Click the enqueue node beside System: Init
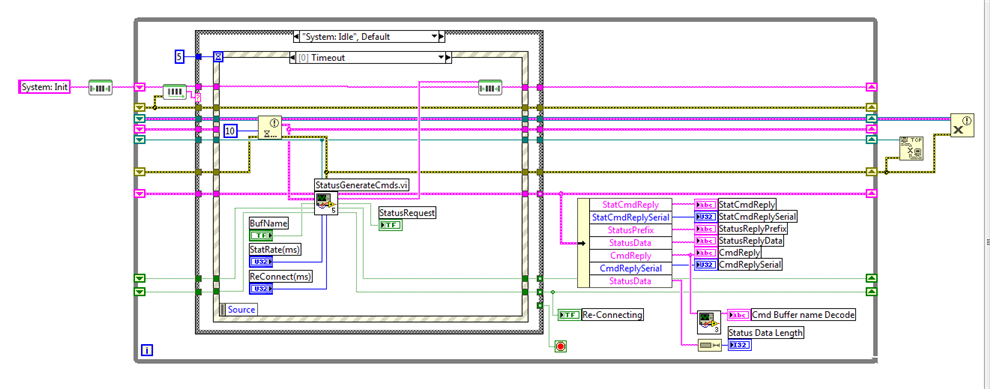 (100, 87)
